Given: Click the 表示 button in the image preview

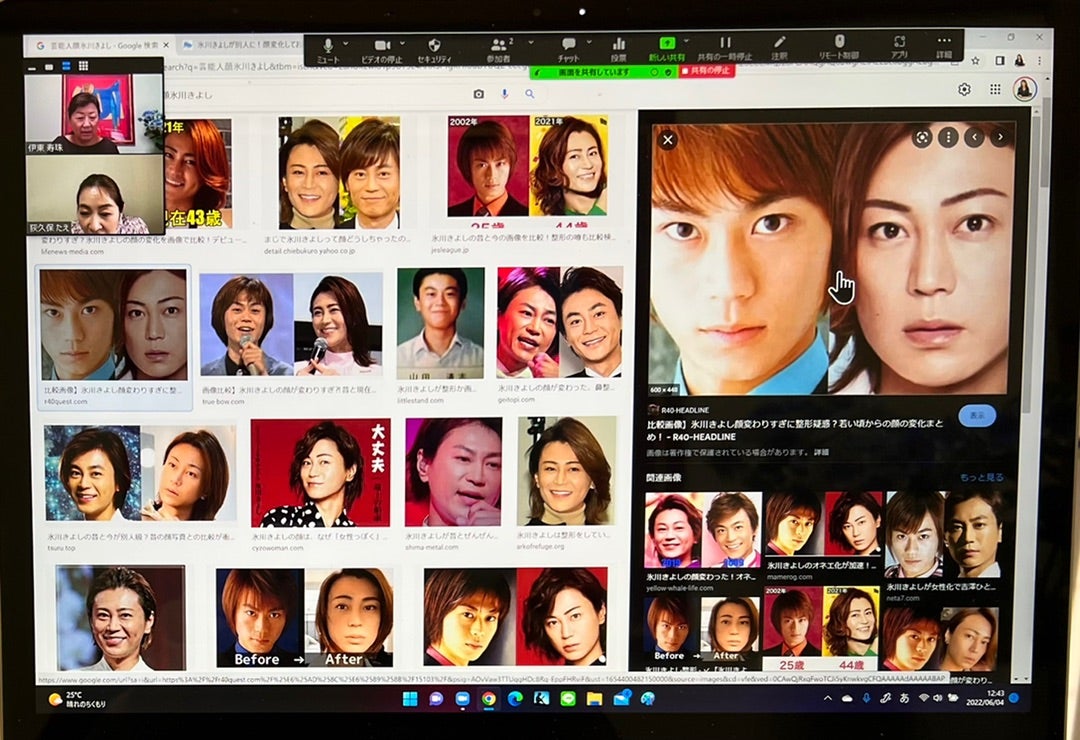Looking at the screenshot, I should (975, 413).
